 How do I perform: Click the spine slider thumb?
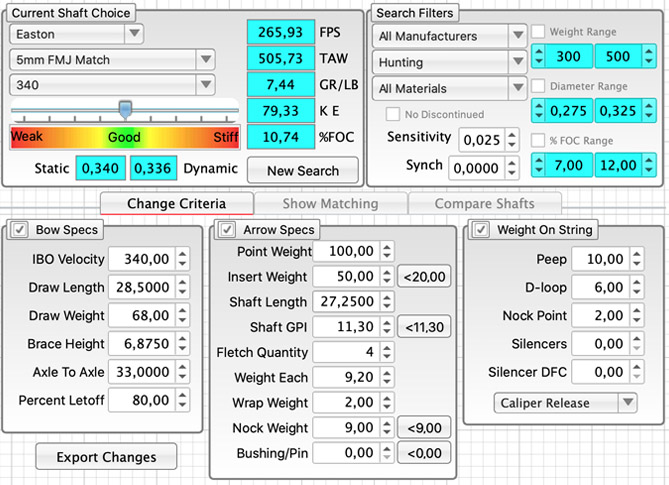point(125,109)
